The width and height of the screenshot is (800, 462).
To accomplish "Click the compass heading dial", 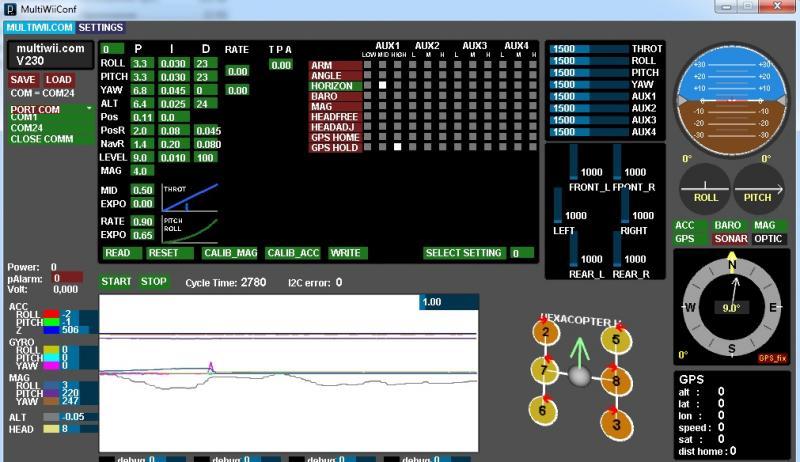I will pyautogui.click(x=733, y=307).
